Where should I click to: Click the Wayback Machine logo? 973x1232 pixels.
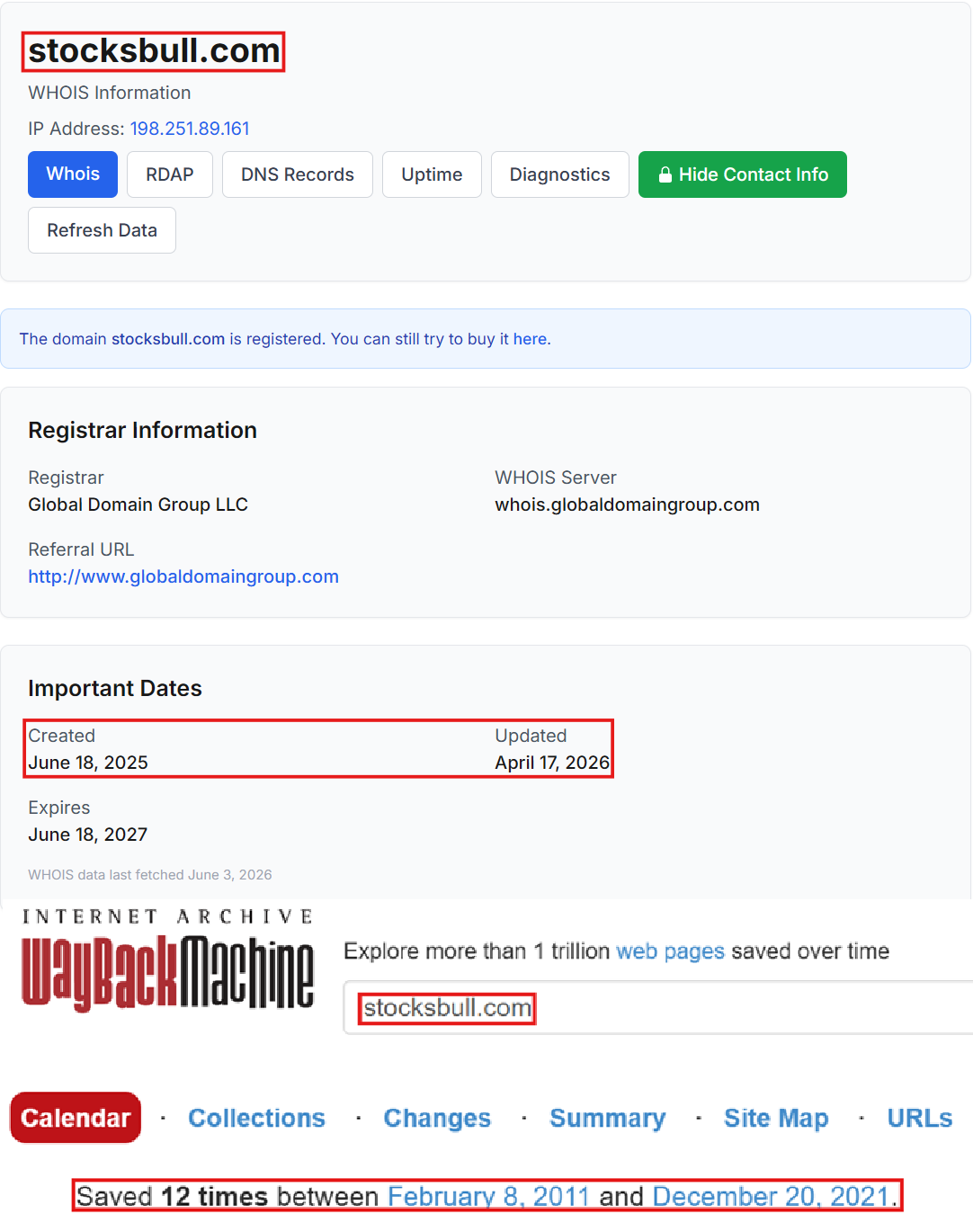point(168,960)
